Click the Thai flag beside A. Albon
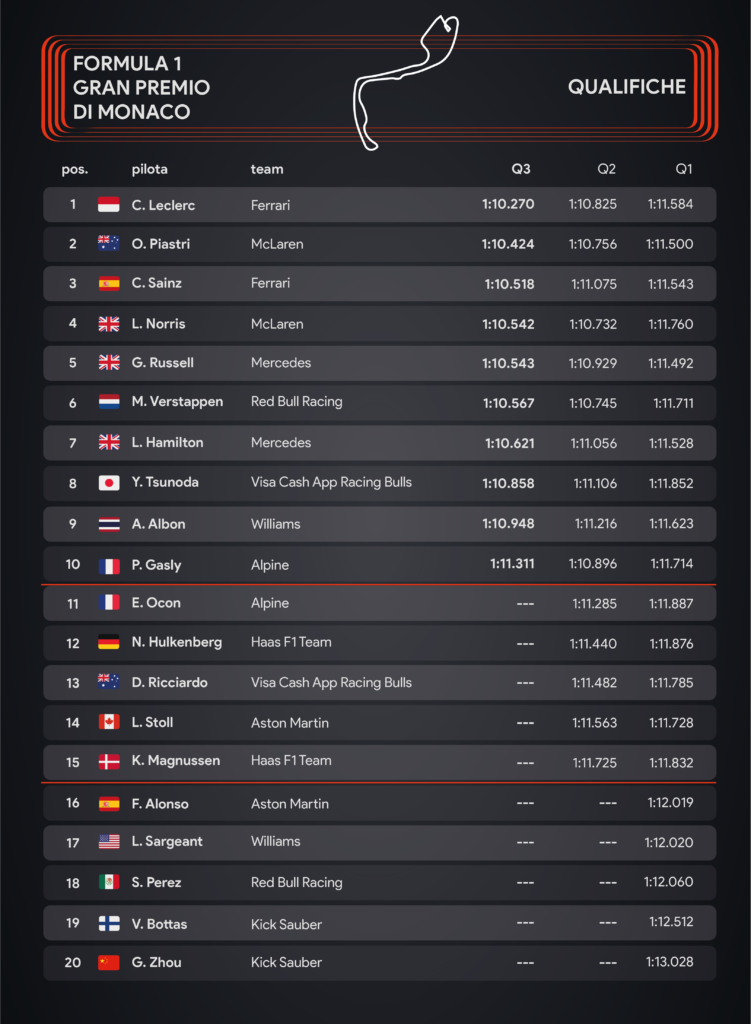751x1024 pixels. coord(109,524)
